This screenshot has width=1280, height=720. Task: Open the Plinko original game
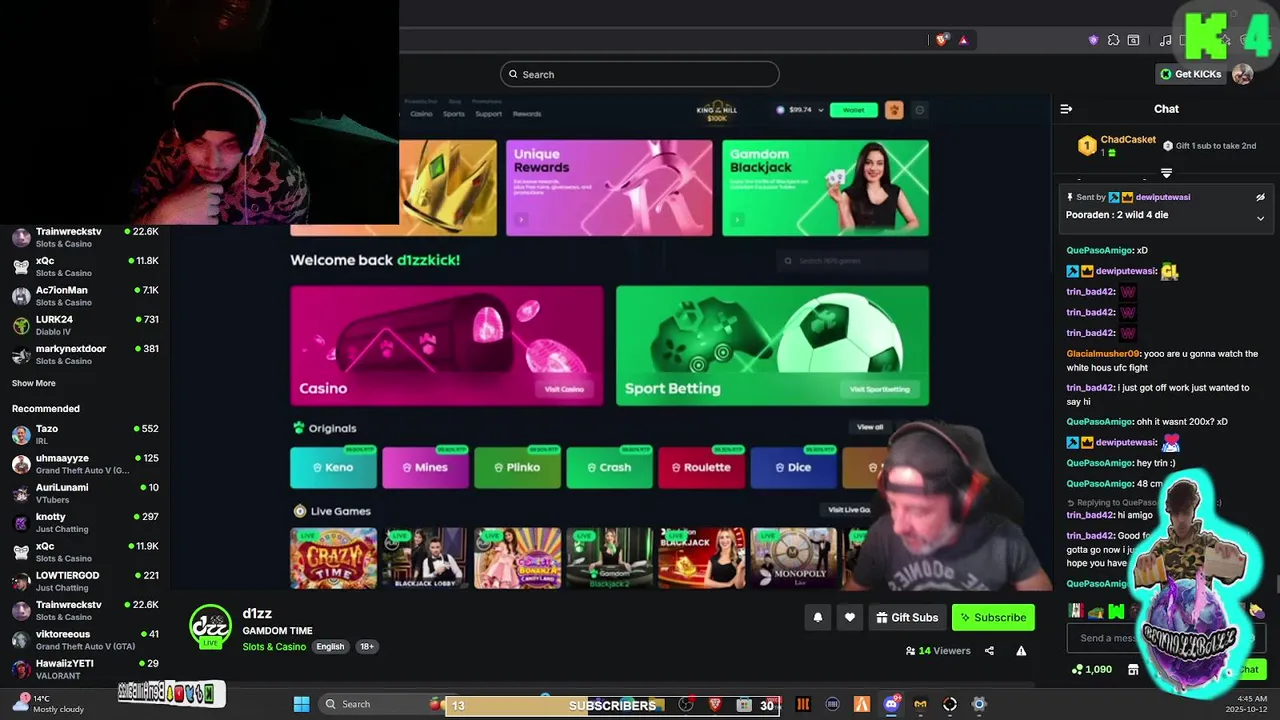point(517,467)
